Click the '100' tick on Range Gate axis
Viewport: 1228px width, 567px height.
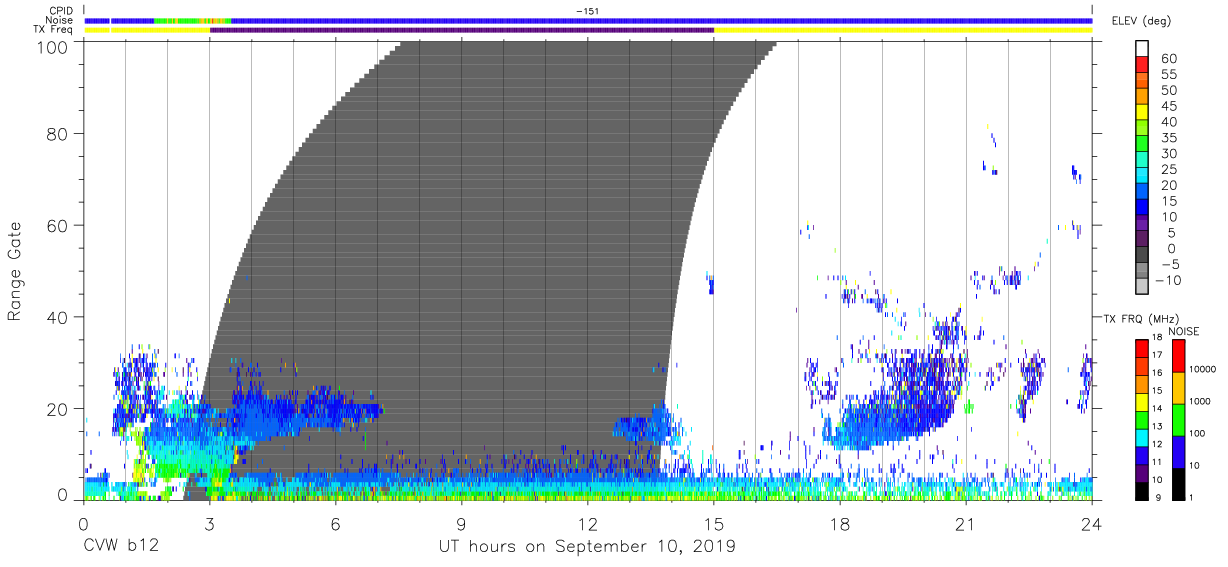53,48
